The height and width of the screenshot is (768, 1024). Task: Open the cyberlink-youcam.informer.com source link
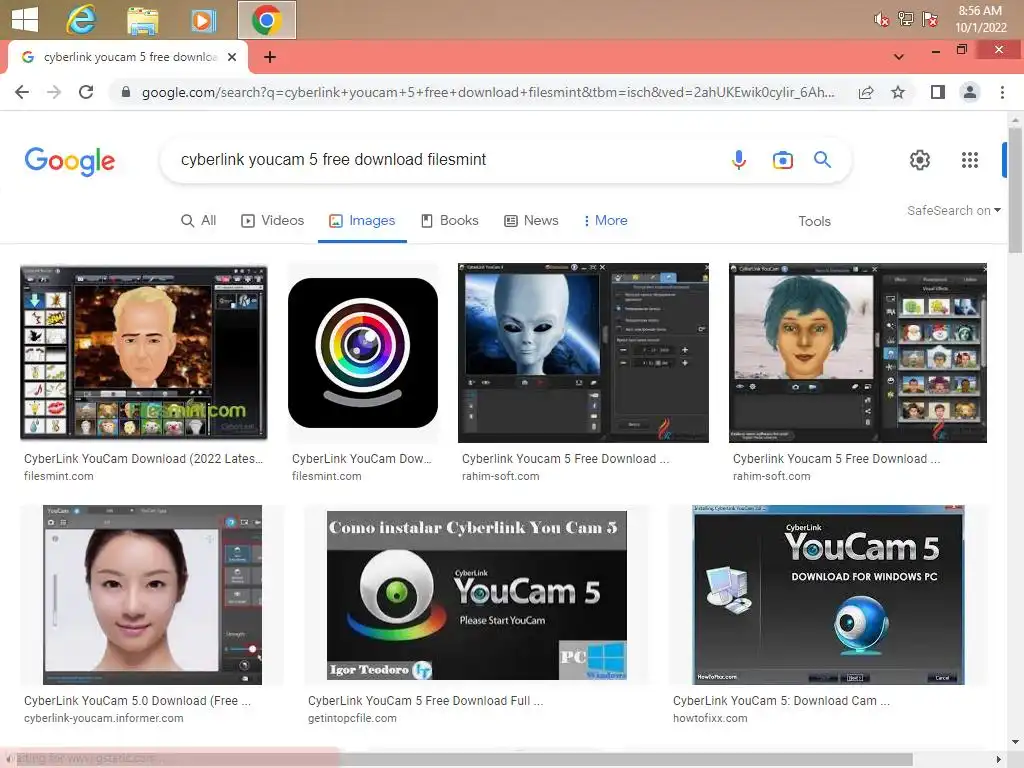[103, 718]
